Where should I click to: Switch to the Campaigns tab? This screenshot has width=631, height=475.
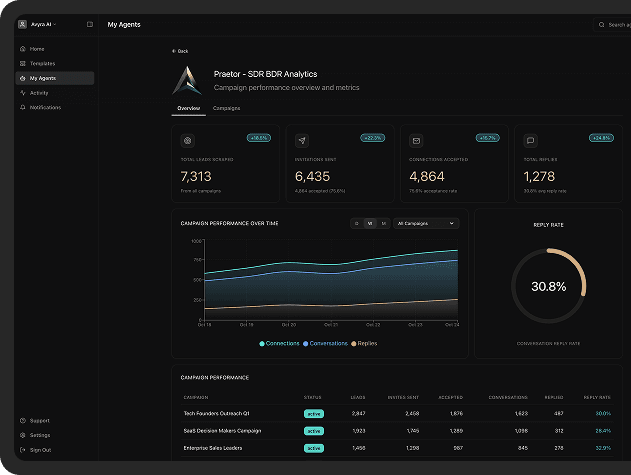227,108
